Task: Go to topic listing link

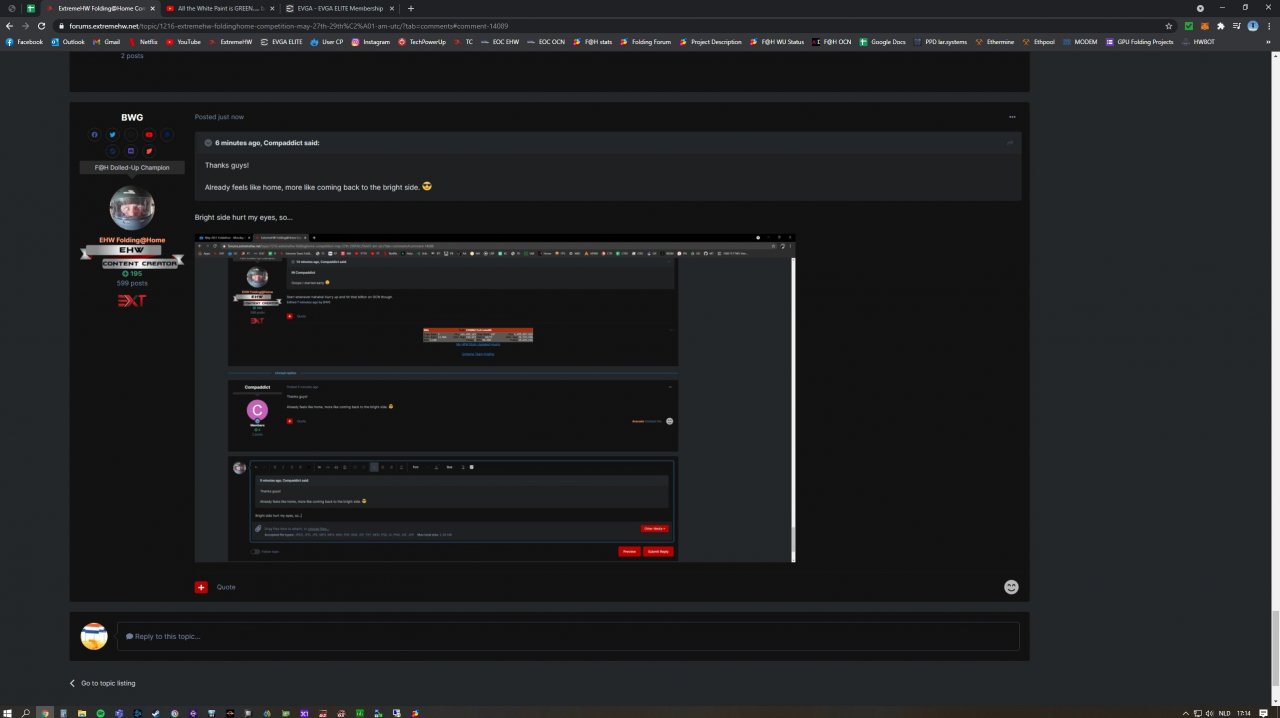Action: coord(107,683)
